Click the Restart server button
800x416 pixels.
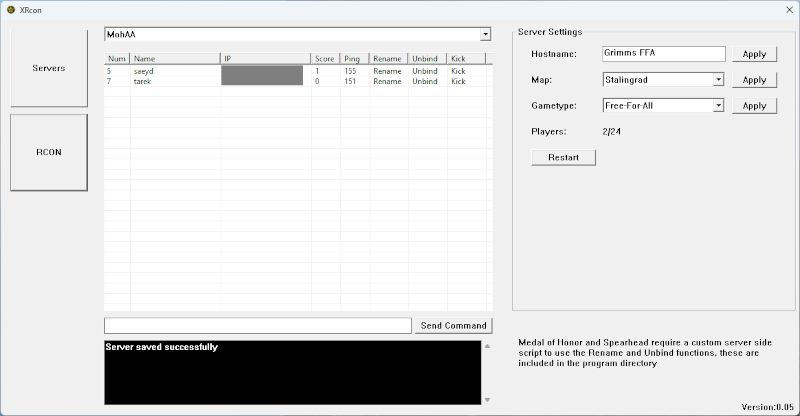(563, 157)
